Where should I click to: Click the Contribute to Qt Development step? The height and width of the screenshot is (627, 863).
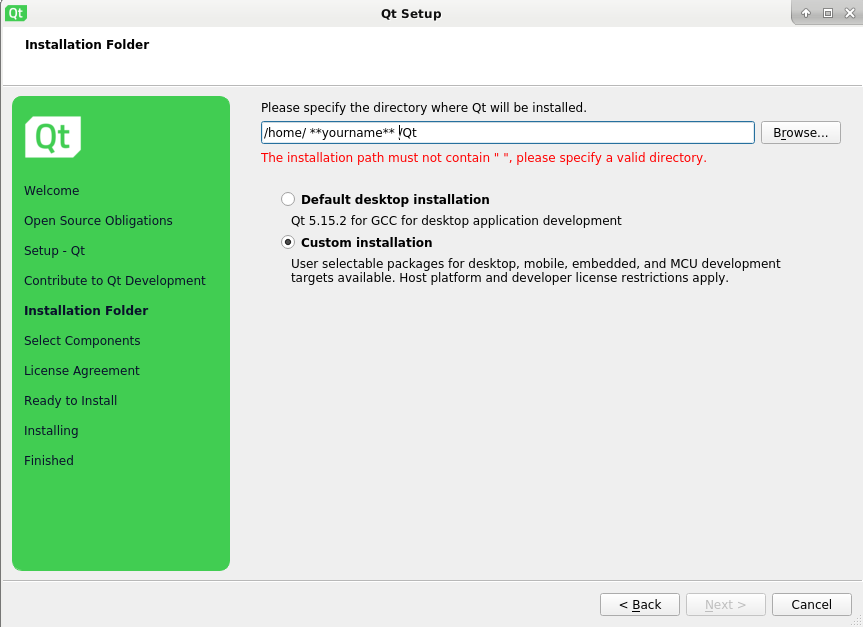[x=115, y=281]
